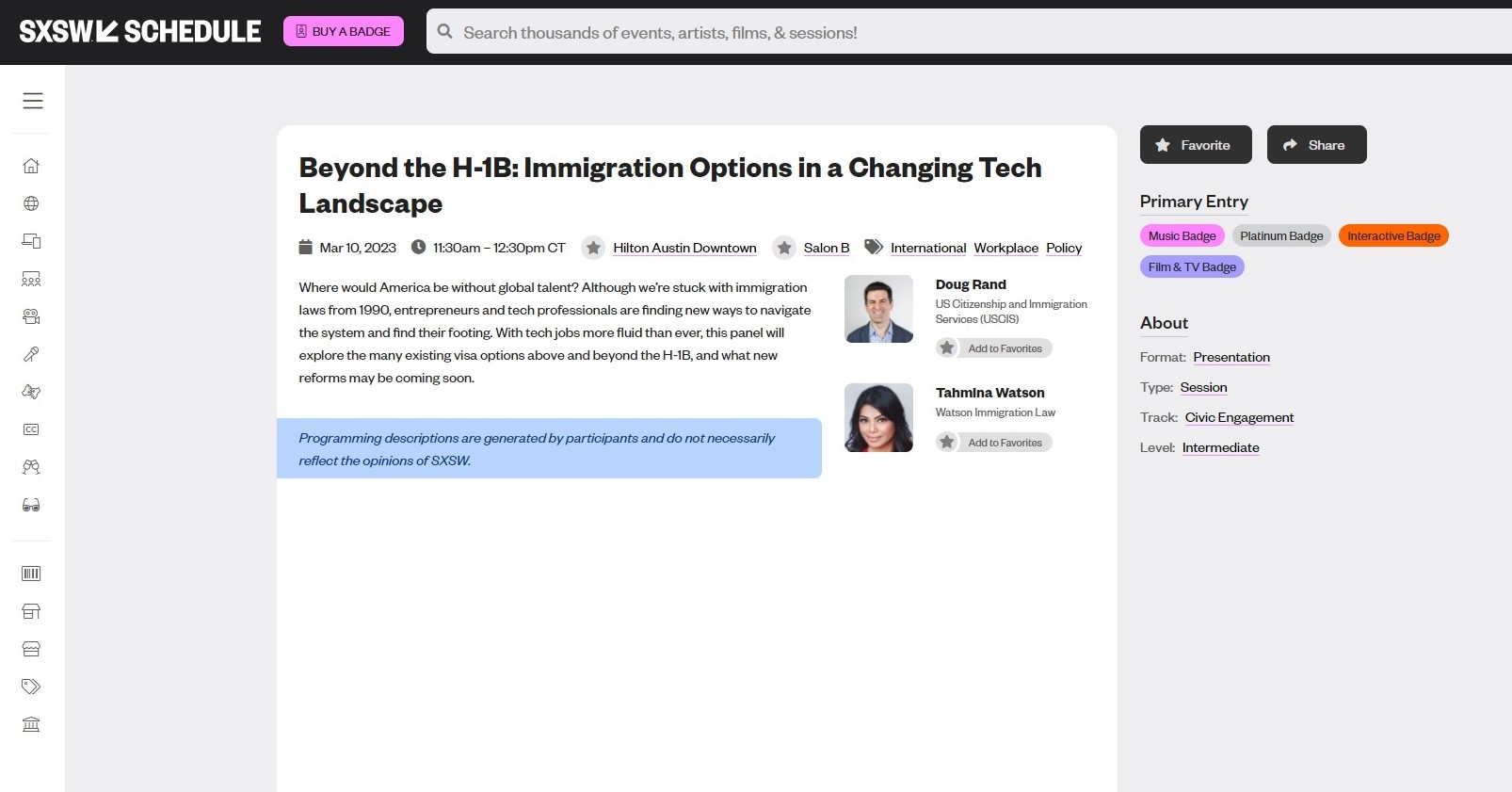Click the SXSW Schedule logo

140,31
